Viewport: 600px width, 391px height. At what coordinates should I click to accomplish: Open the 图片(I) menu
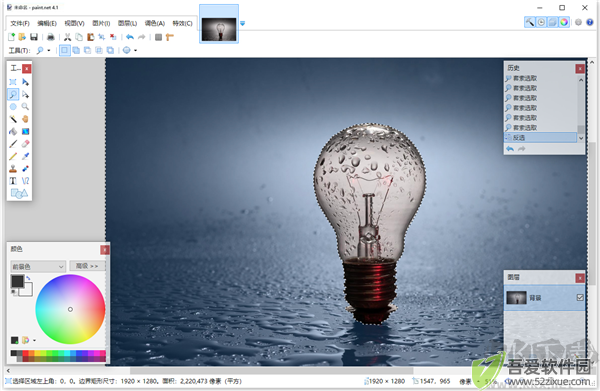coord(101,23)
